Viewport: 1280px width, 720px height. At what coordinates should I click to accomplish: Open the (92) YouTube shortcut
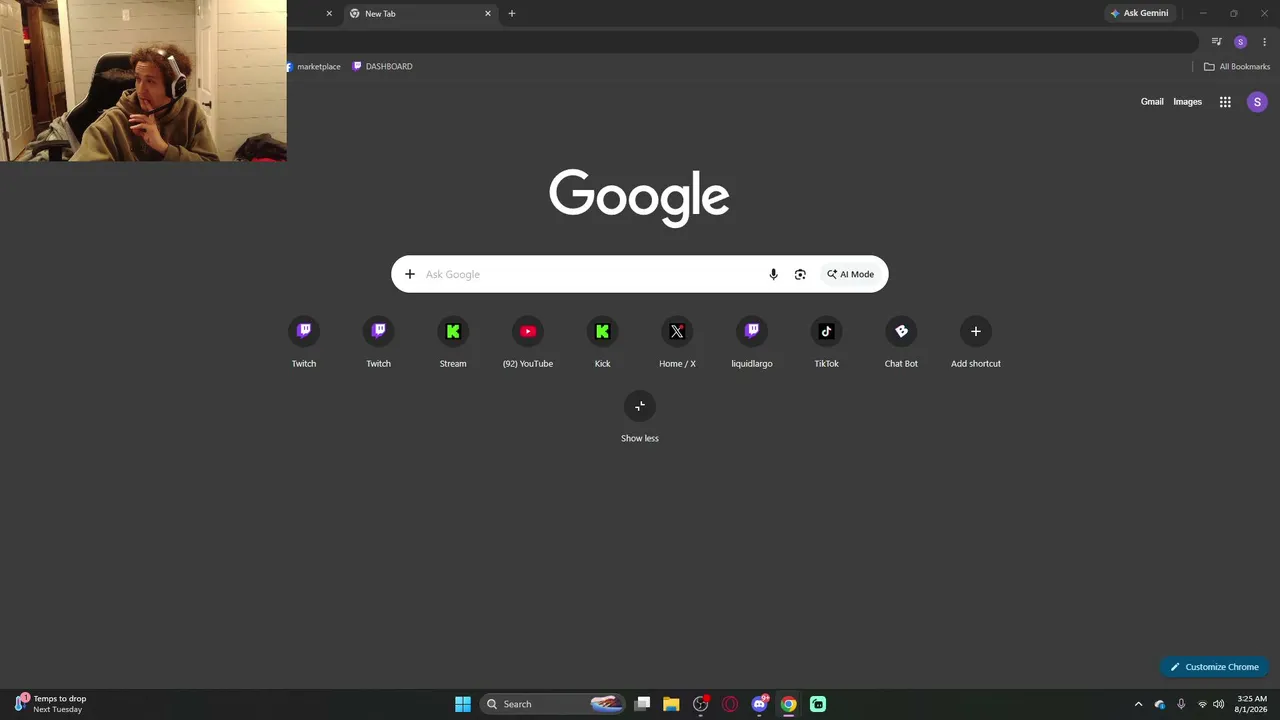528,343
